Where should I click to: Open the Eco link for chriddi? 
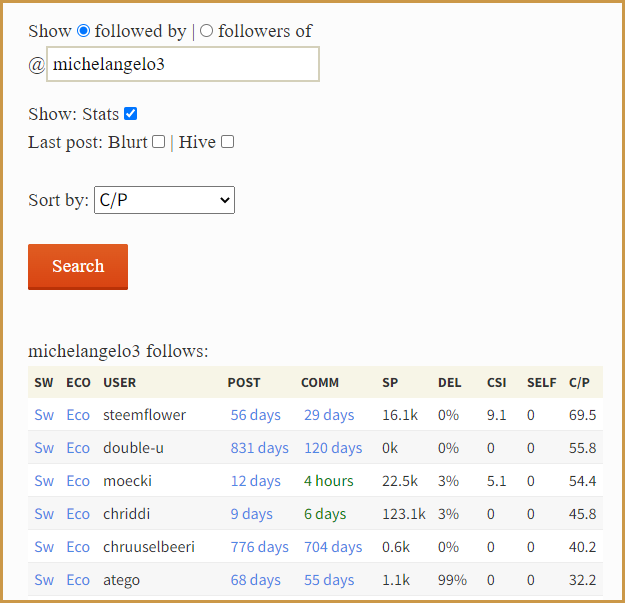78,514
